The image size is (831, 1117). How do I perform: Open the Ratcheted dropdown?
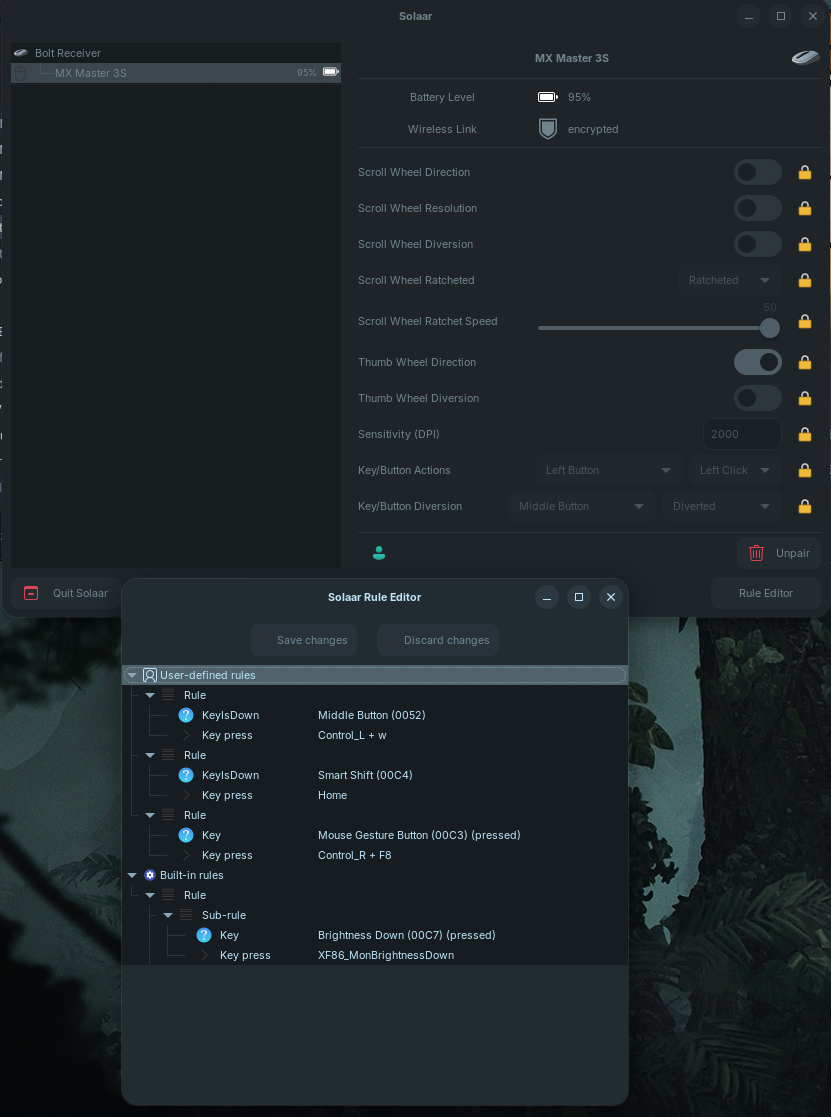[x=729, y=280]
